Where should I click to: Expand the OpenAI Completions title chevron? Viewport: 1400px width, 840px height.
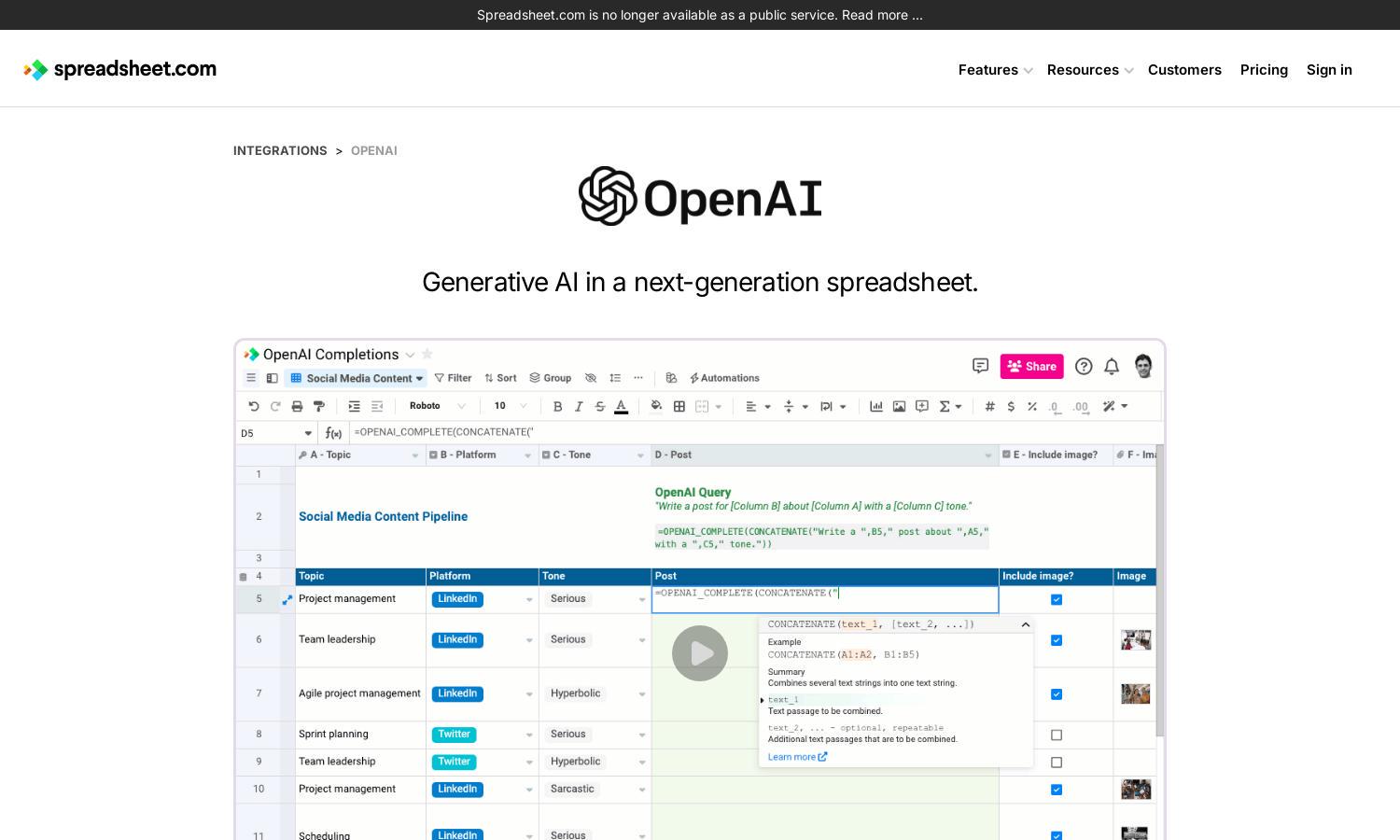pyautogui.click(x=410, y=355)
